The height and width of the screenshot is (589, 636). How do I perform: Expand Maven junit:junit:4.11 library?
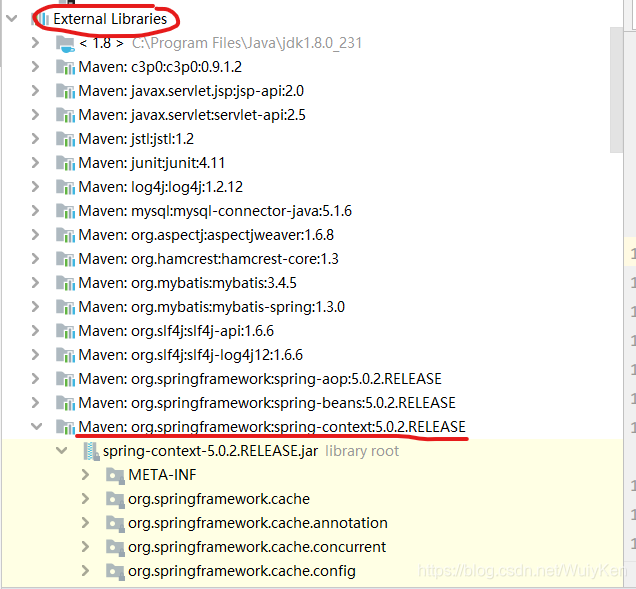coord(35,163)
